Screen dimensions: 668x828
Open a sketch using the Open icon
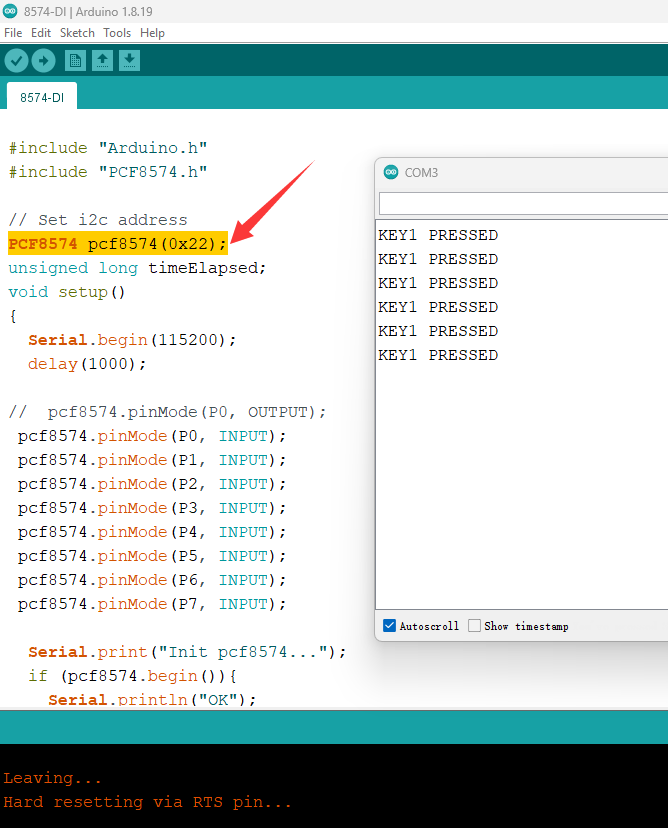click(102, 61)
